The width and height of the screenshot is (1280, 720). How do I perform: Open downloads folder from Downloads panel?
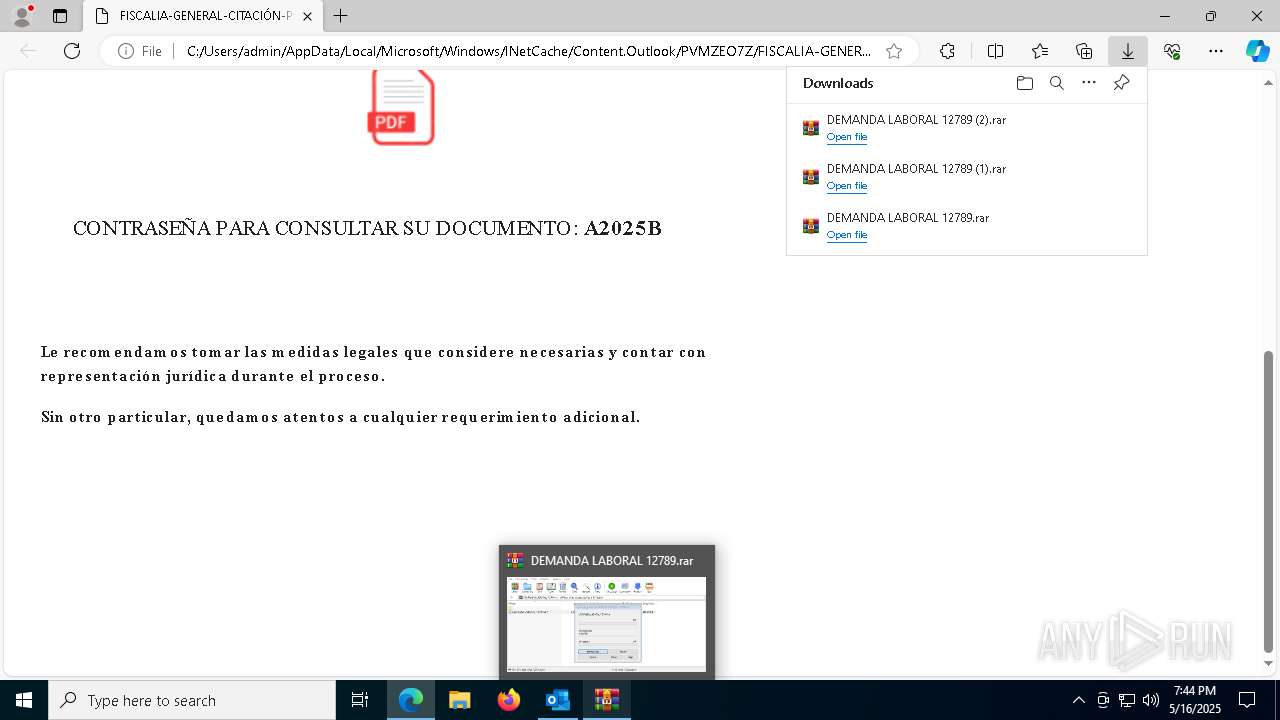coord(1024,83)
